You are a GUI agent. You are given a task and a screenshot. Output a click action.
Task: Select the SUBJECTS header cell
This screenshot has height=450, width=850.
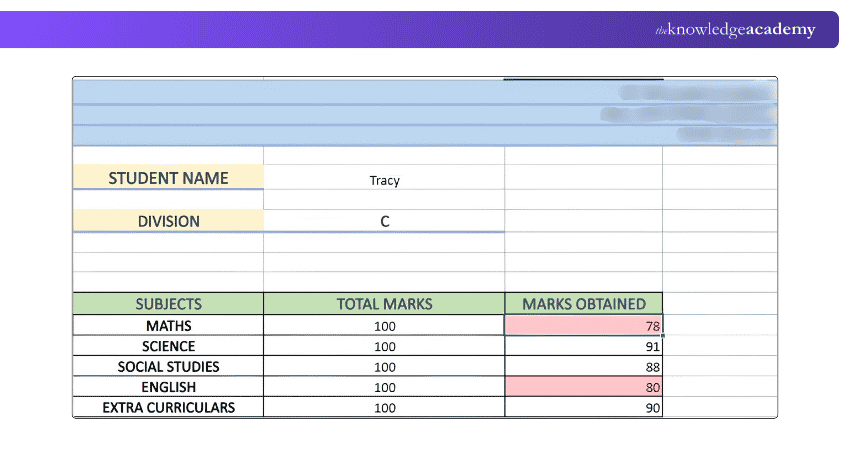click(x=168, y=304)
